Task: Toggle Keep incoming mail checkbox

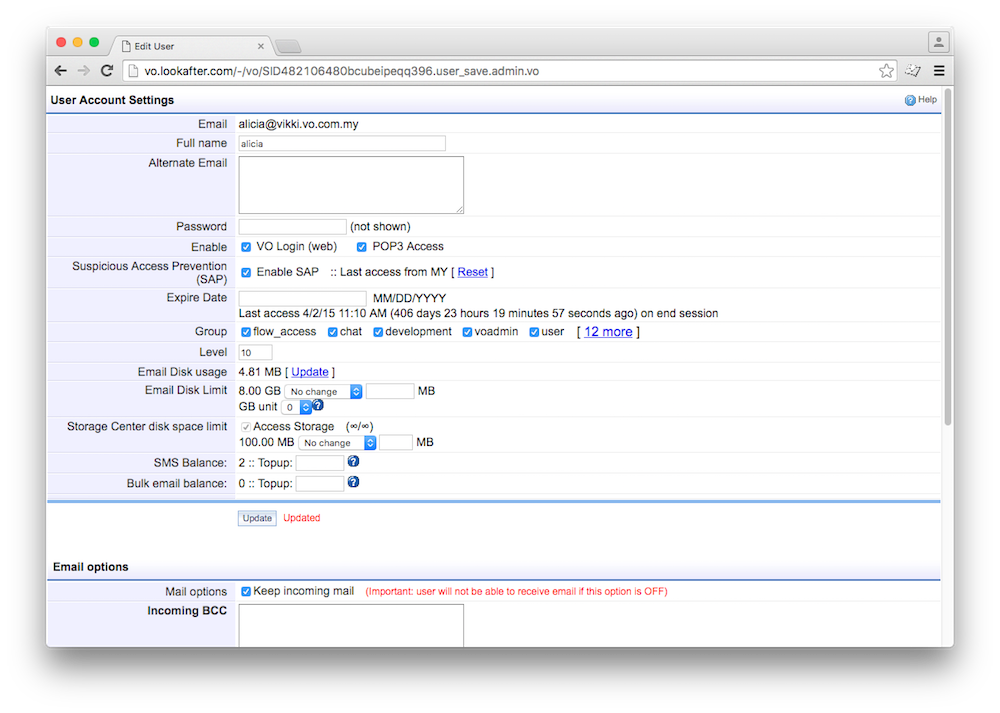Action: click(246, 592)
